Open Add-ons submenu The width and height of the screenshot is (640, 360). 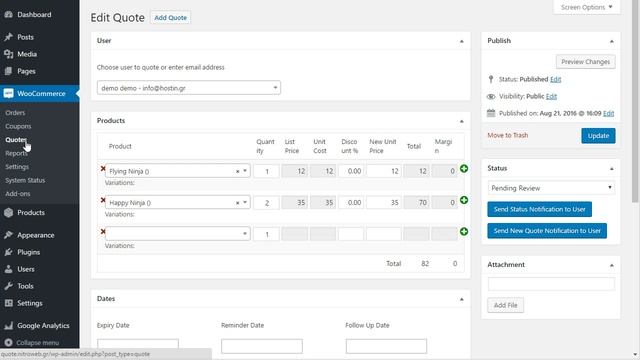[x=18, y=194]
